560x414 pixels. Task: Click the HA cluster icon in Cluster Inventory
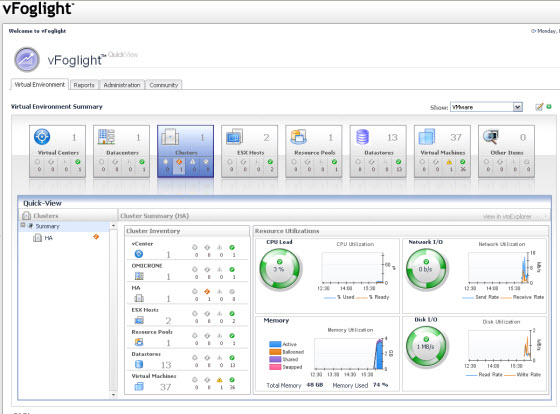tap(139, 298)
